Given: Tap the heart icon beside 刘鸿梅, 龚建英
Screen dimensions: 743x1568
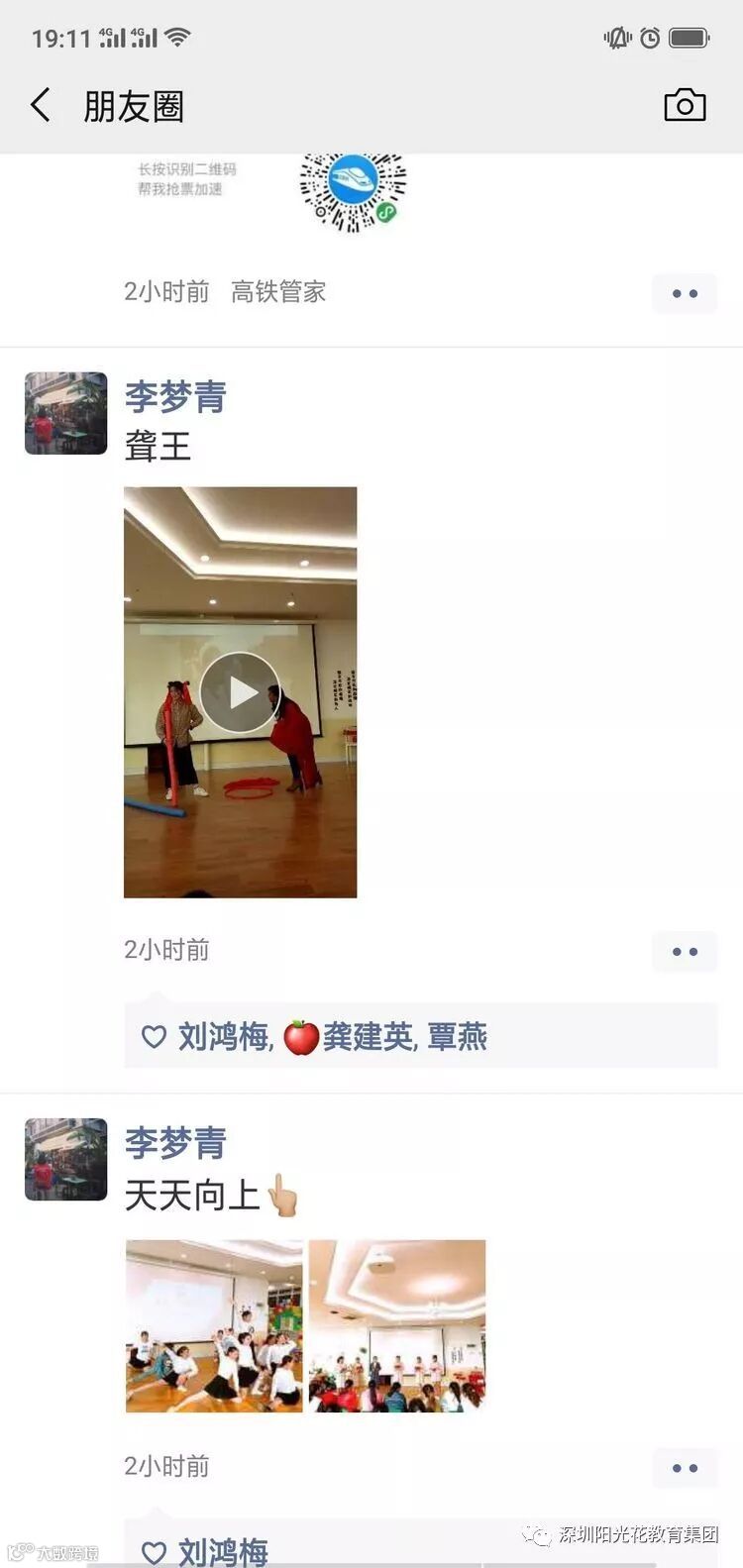Looking at the screenshot, I should click(x=154, y=1037).
